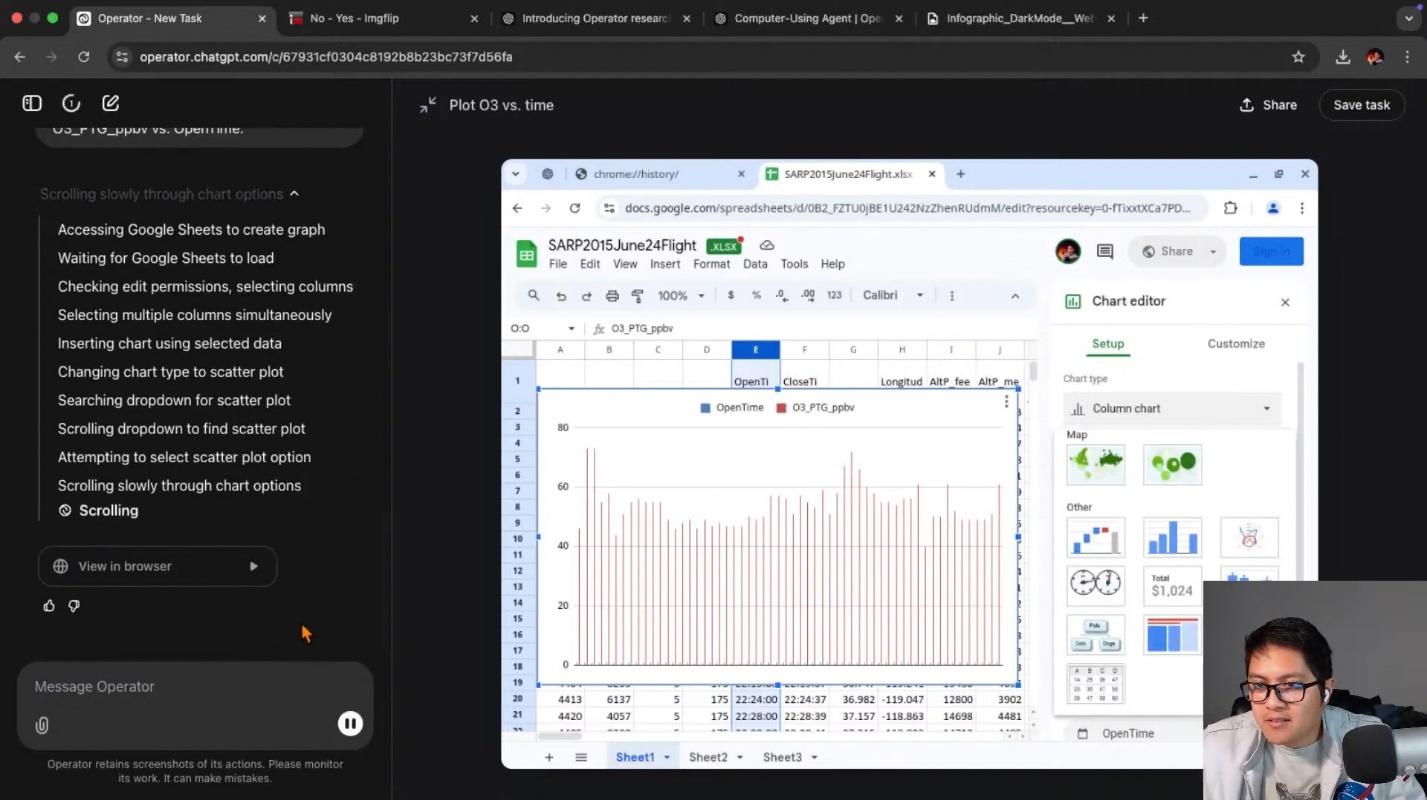1427x800 pixels.
Task: Switch to the chrome://history tab
Action: [660, 174]
